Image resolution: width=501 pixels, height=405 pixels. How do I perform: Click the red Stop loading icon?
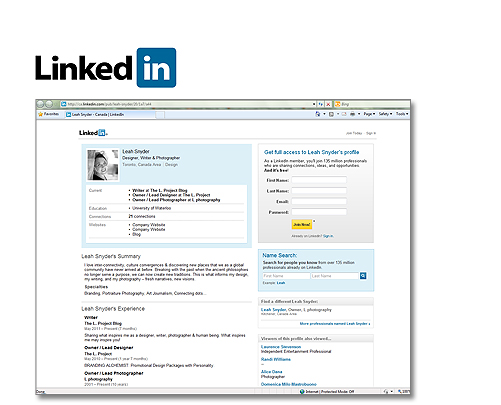328,104
